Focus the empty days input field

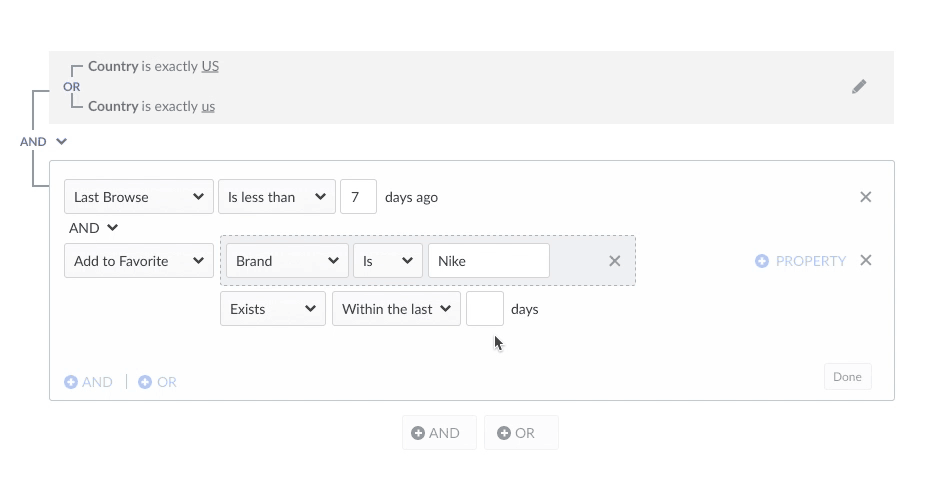click(485, 309)
